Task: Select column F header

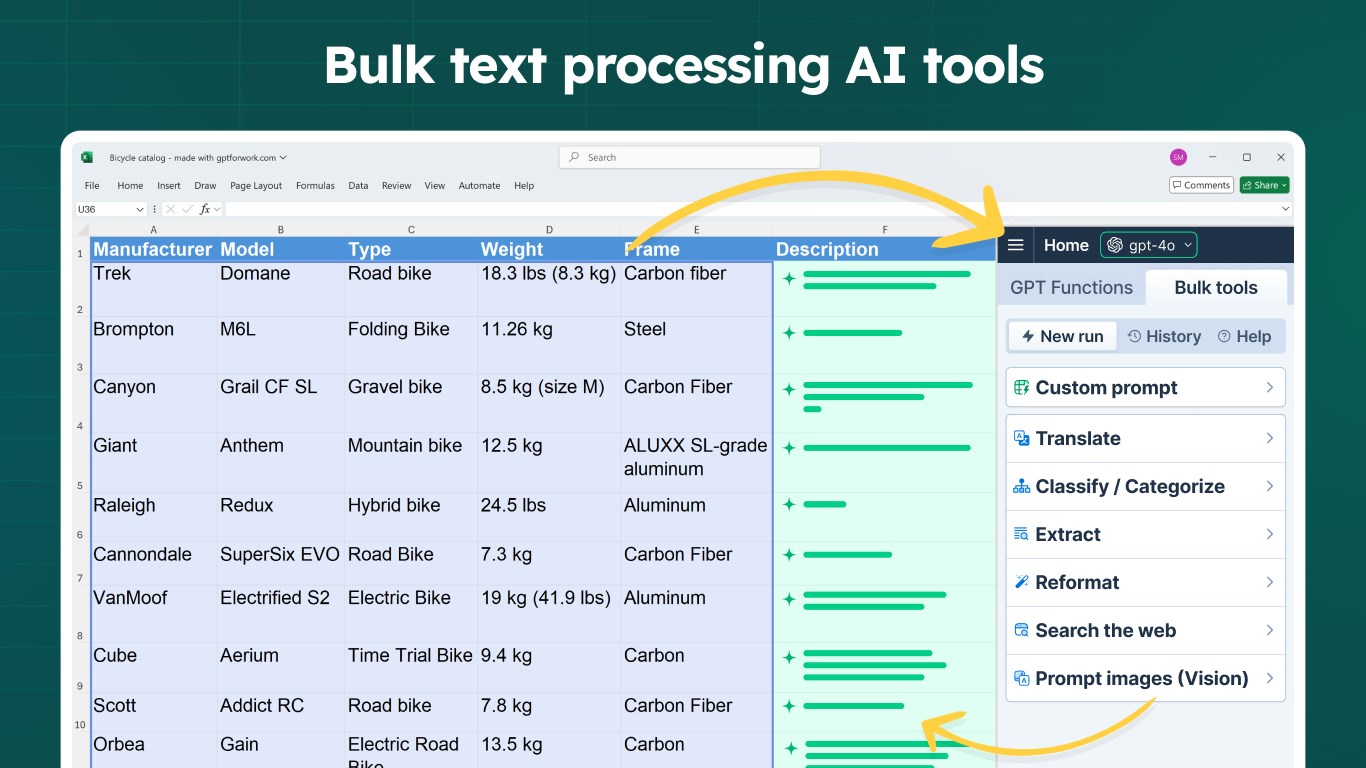Action: (x=884, y=230)
